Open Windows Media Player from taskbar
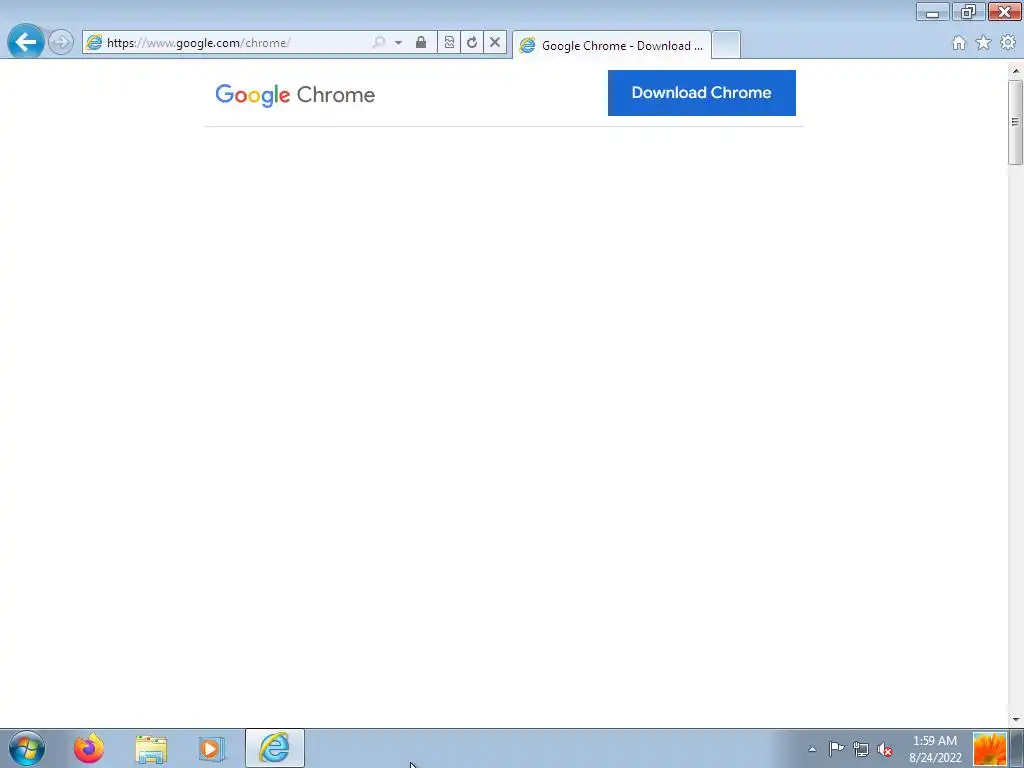 tap(212, 748)
